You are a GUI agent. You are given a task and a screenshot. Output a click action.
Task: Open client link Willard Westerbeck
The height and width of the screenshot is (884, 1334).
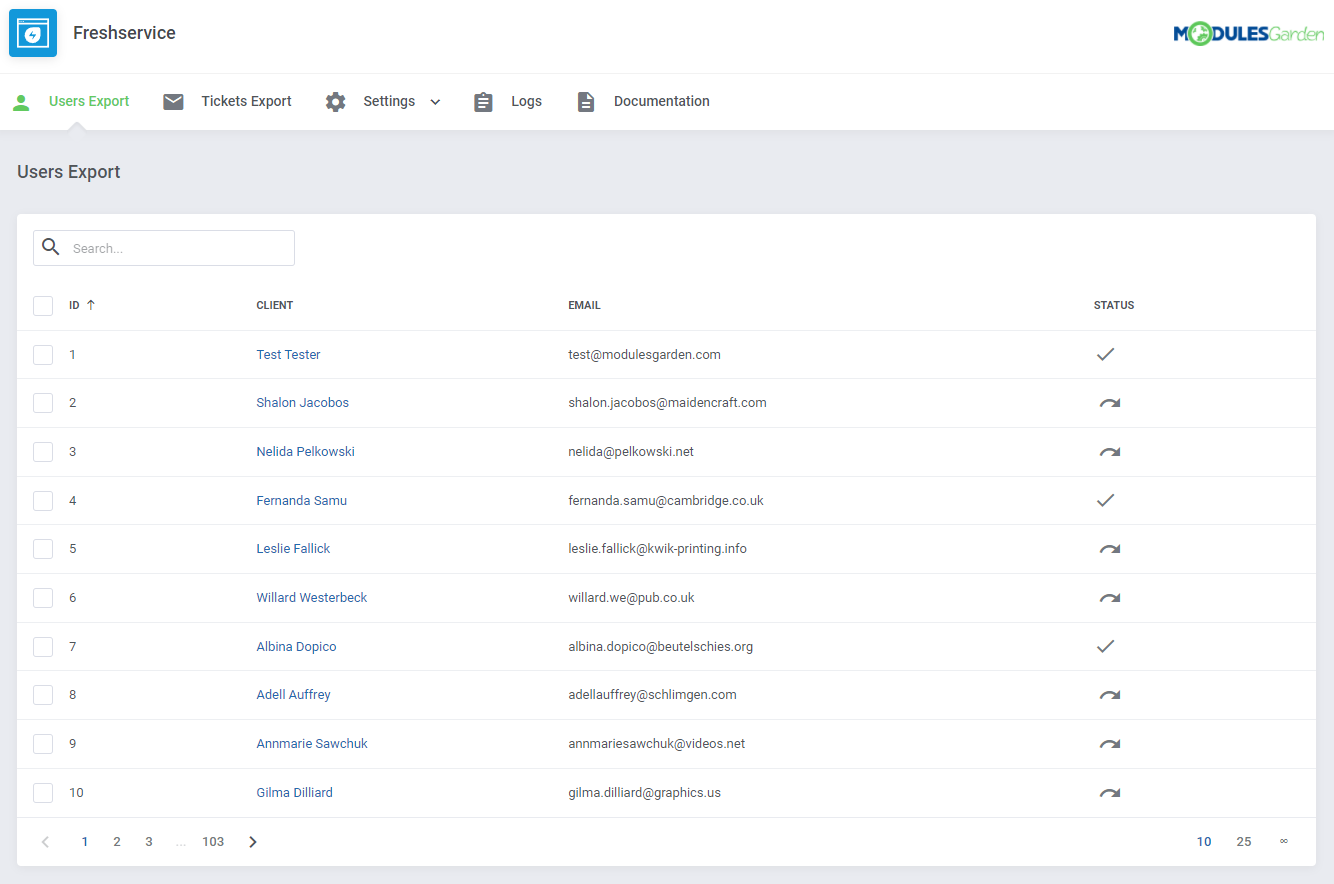312,598
